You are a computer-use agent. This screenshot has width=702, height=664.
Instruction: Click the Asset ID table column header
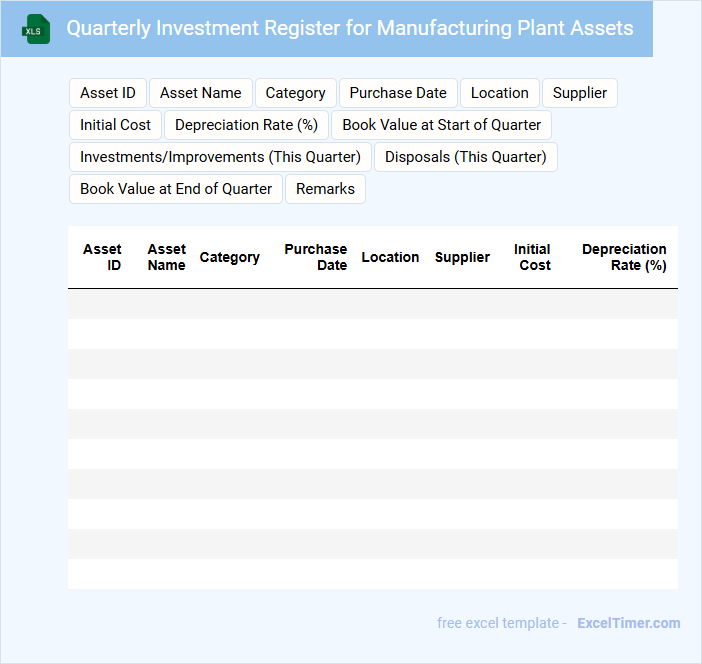point(103,257)
